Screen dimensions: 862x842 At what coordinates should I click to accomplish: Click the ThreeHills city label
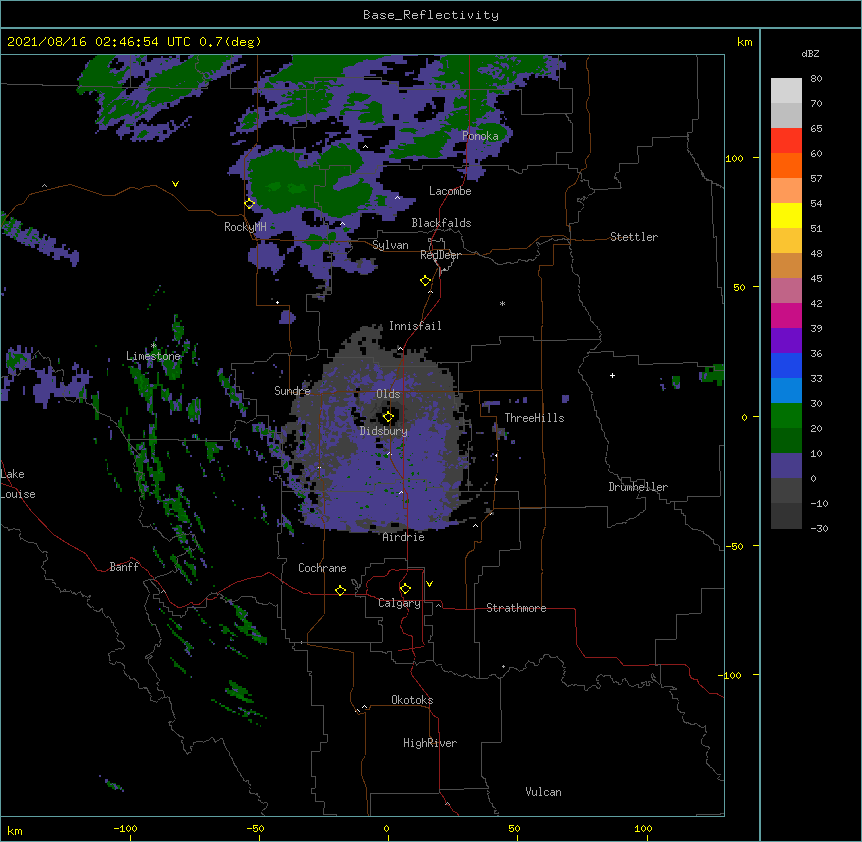[x=534, y=418]
